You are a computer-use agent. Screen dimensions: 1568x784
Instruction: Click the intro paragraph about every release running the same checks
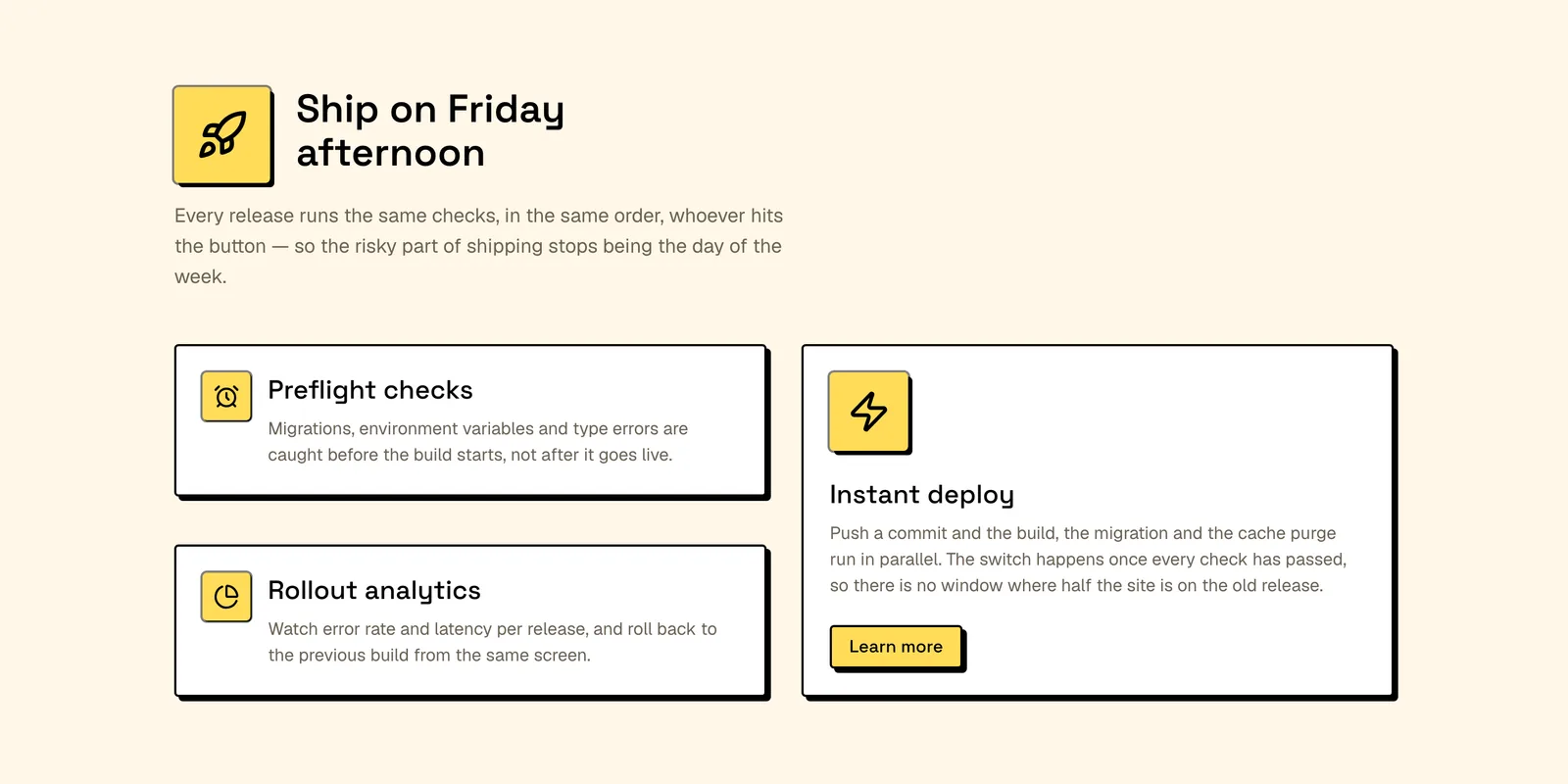pos(478,246)
